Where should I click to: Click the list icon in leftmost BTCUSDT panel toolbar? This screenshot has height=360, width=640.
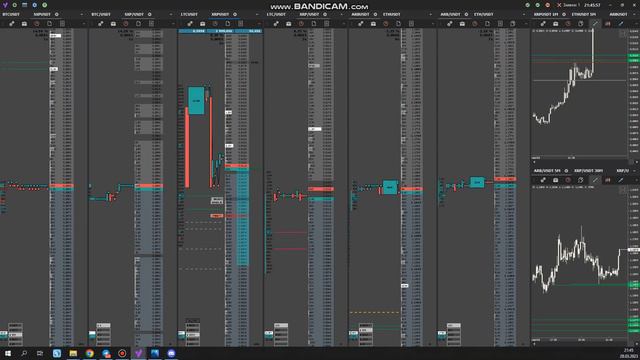pyautogui.click(x=62, y=24)
